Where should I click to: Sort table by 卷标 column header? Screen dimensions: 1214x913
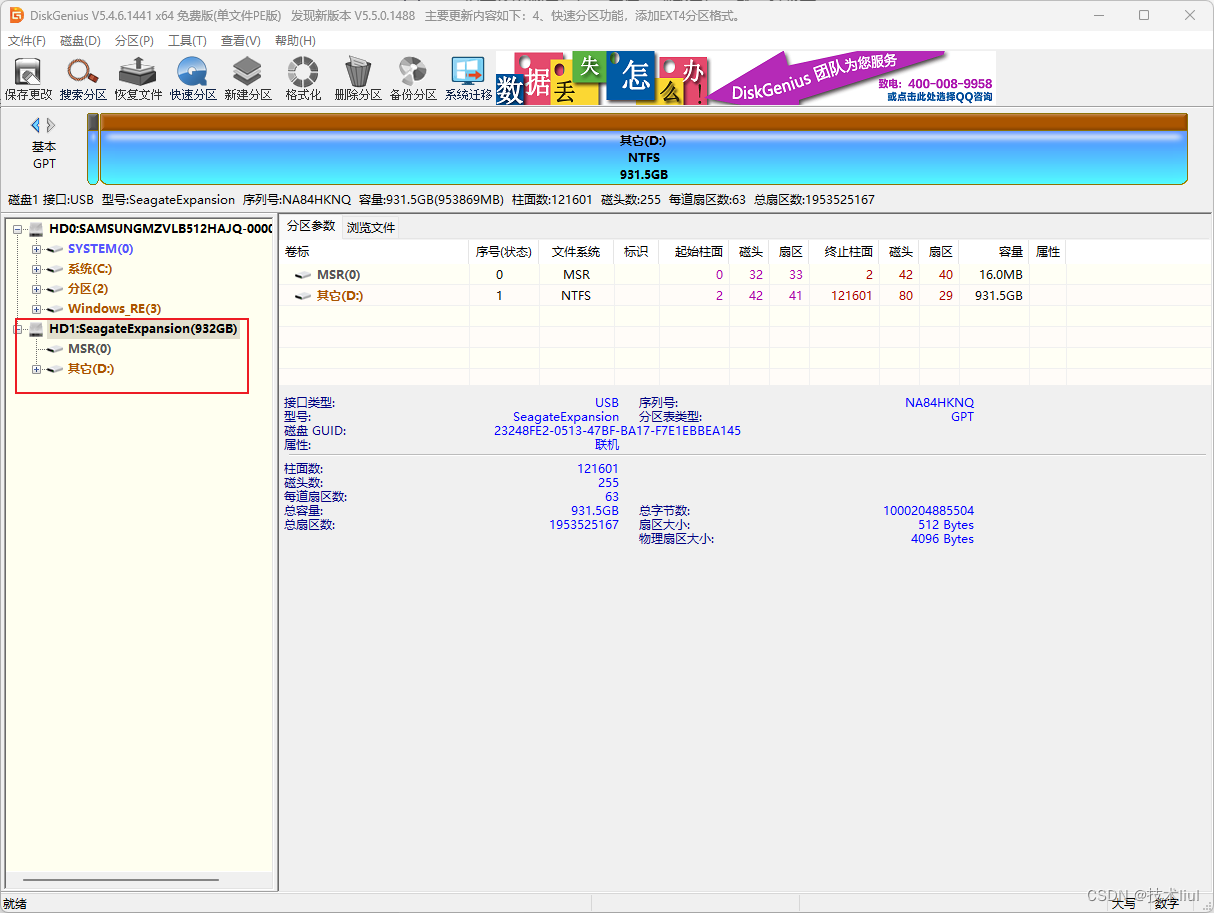pos(374,252)
